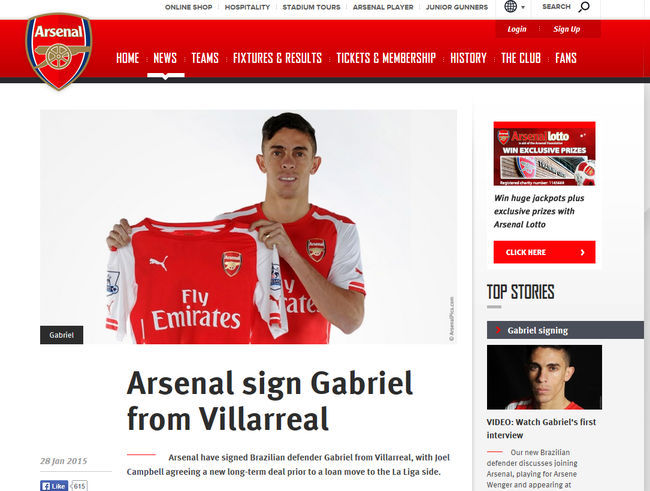Click the Arsenal crest logo

click(58, 51)
